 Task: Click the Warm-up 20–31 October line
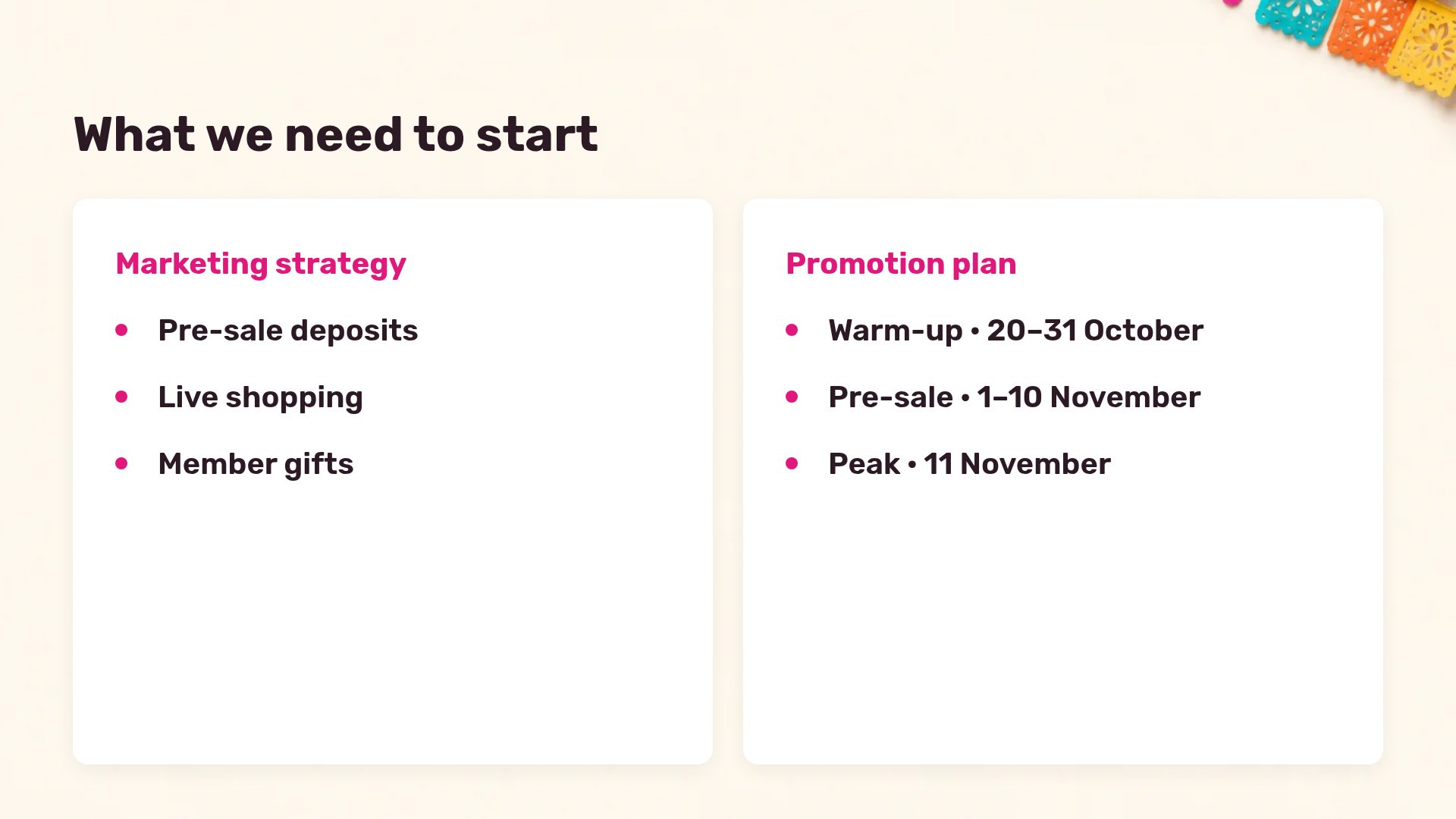click(x=1015, y=331)
